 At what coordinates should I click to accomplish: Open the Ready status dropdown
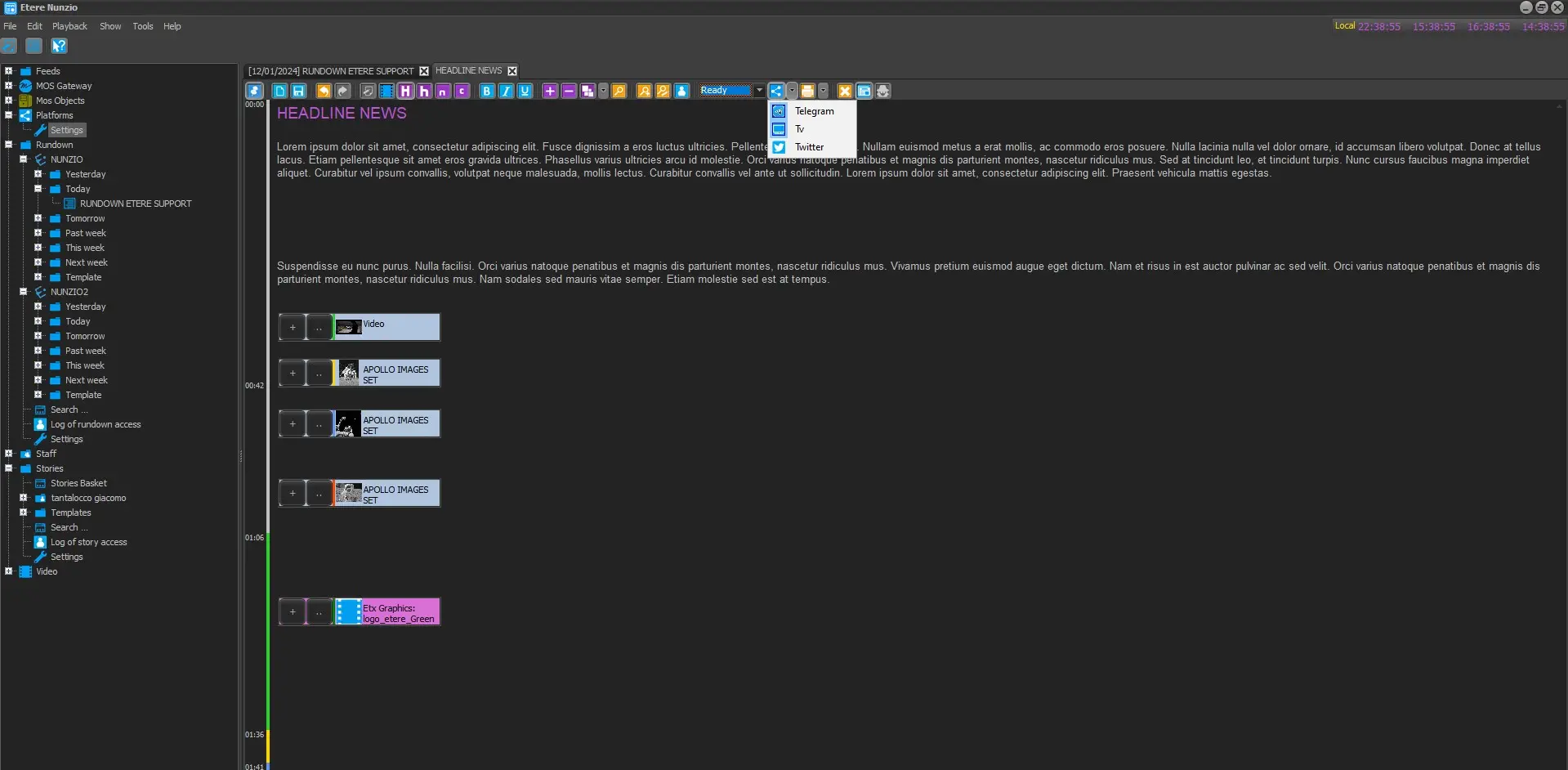coord(759,91)
